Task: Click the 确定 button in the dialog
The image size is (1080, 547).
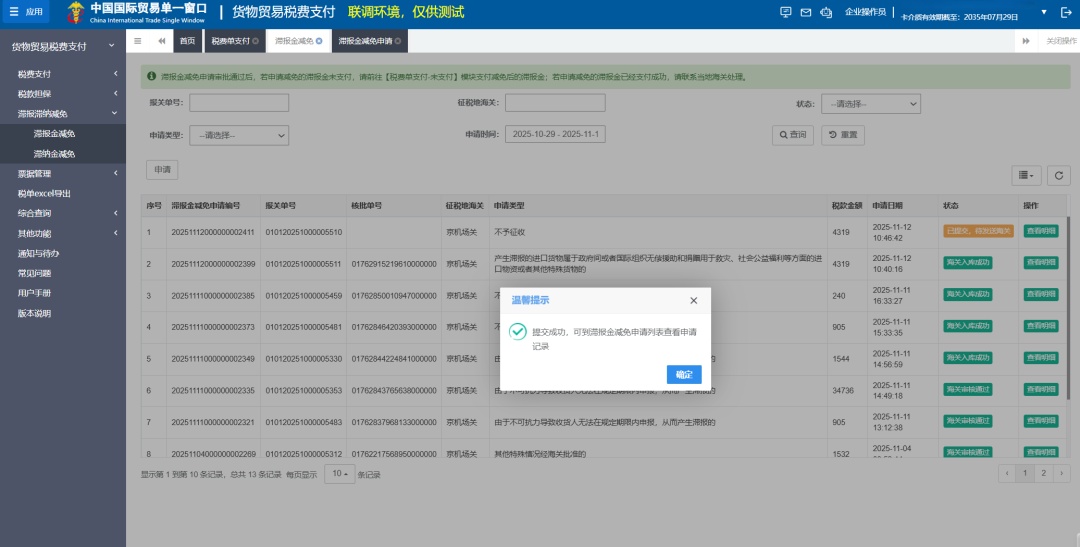Action: pyautogui.click(x=683, y=374)
